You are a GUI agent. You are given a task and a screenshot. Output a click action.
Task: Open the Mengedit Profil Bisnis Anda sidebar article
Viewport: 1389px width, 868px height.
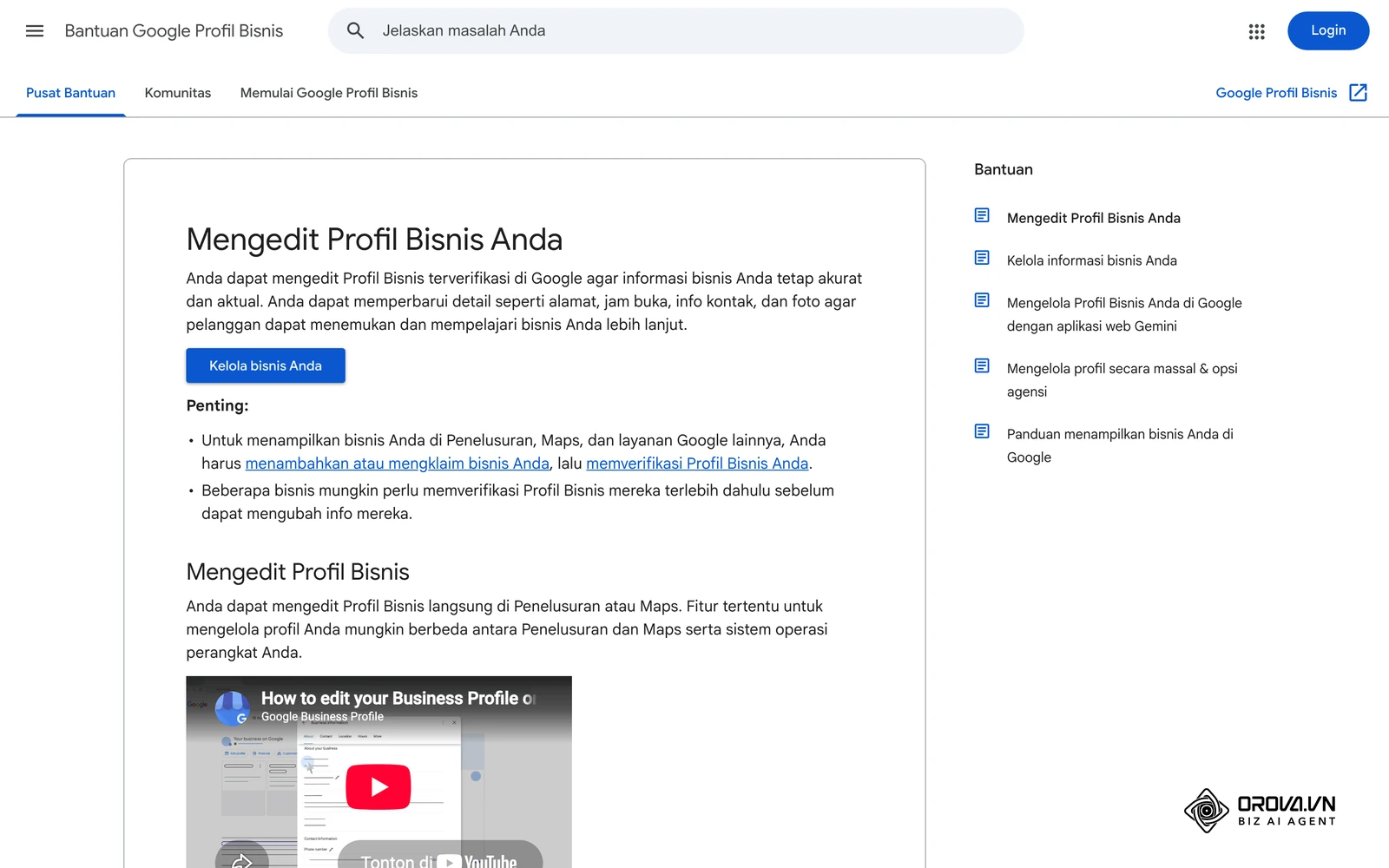pos(1094,218)
